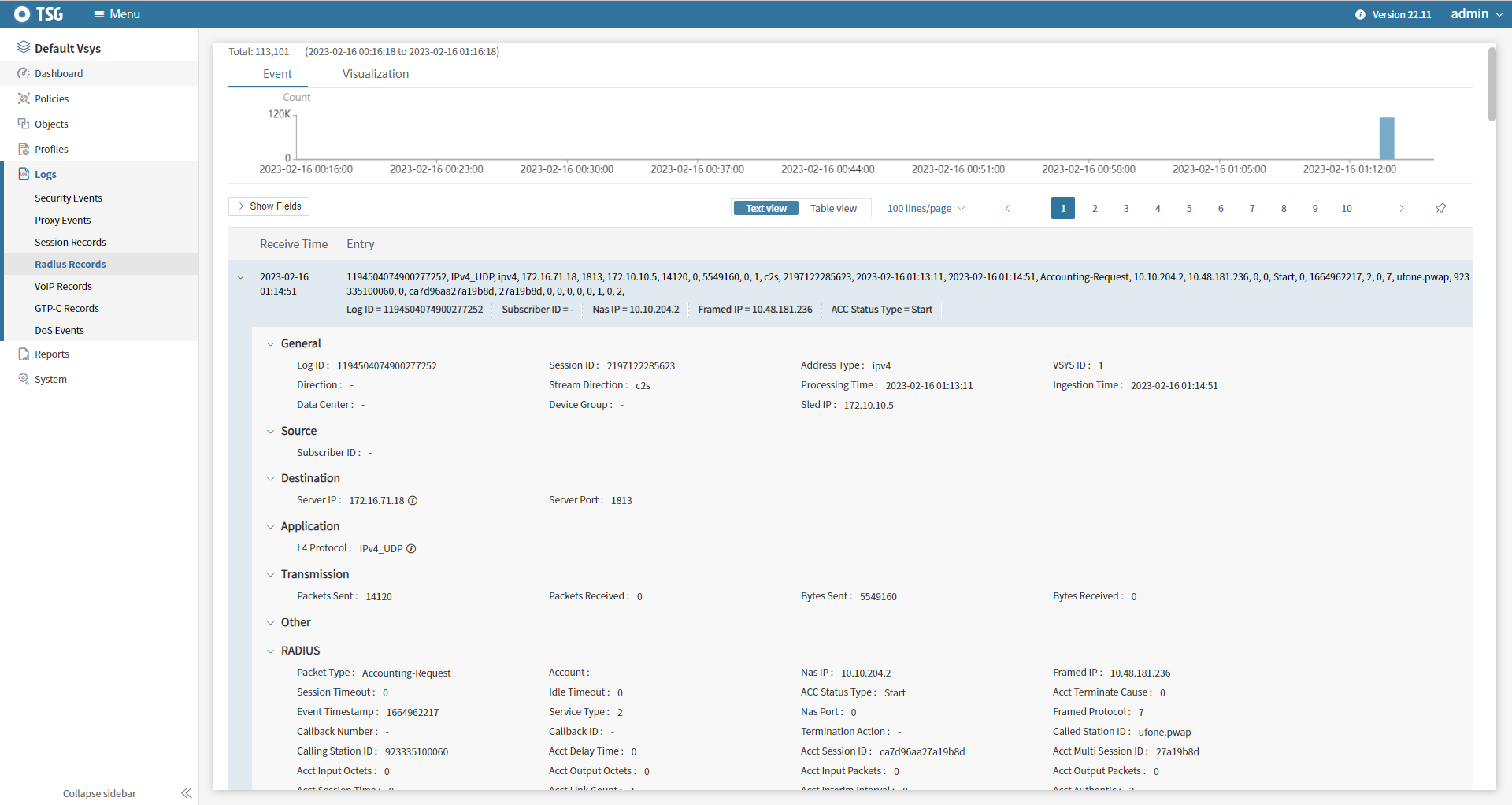Screen dimensions: 1512x805
Task: Switch to Table view
Action: (x=833, y=208)
